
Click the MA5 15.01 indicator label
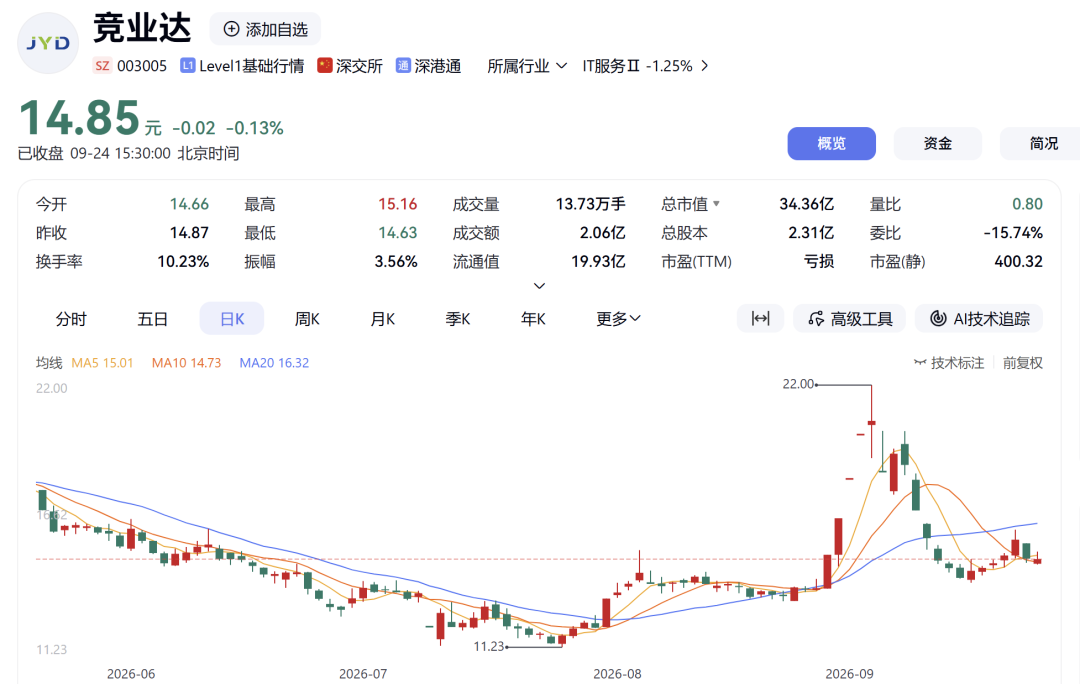tap(102, 362)
